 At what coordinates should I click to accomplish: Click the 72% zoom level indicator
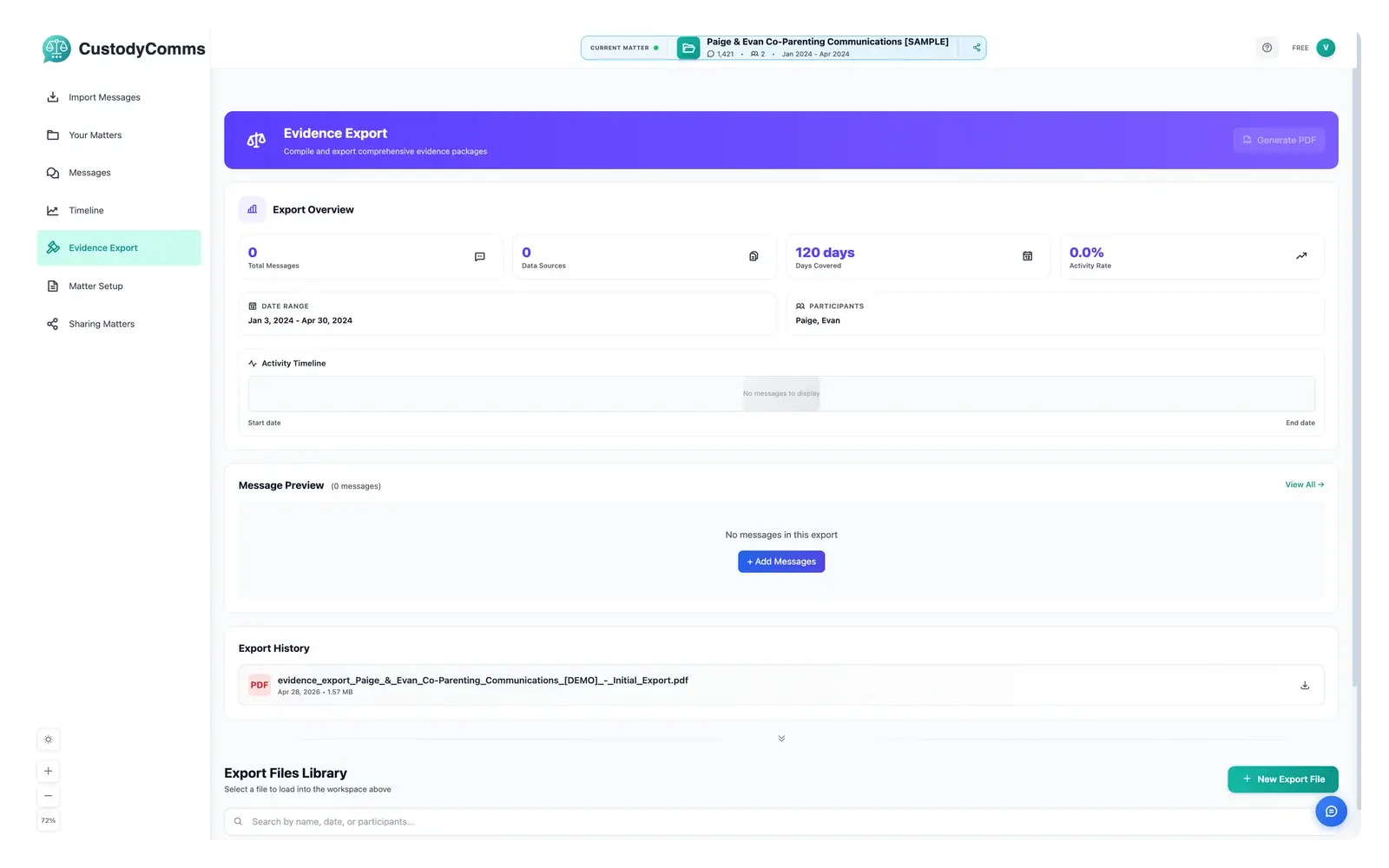(x=49, y=821)
